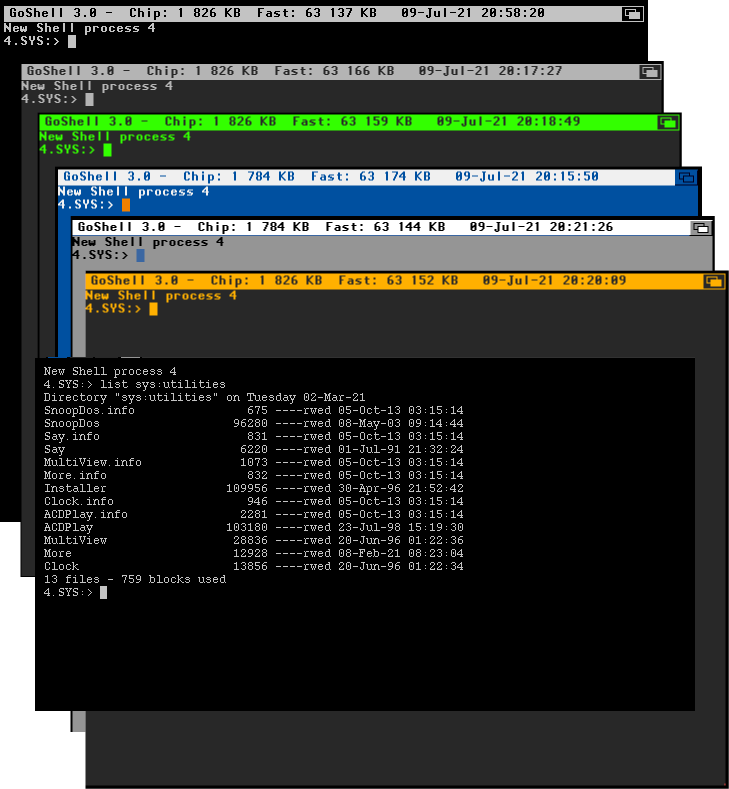
Task: Click depth gadget of blue GoShell window
Action: 686,177
